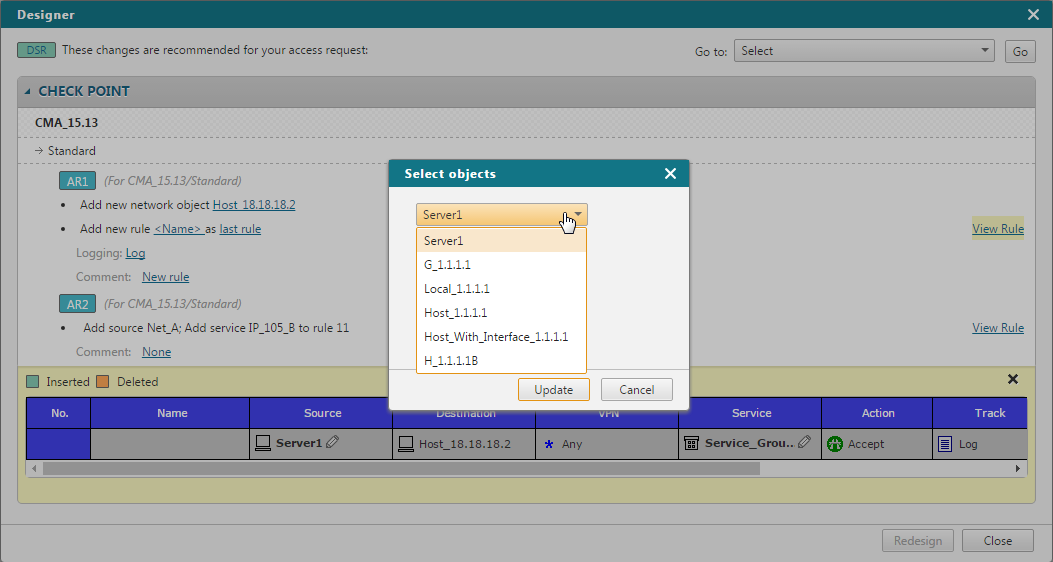This screenshot has width=1053, height=562.
Task: Toggle the Server1 object dropdown arrow
Action: [x=577, y=214]
